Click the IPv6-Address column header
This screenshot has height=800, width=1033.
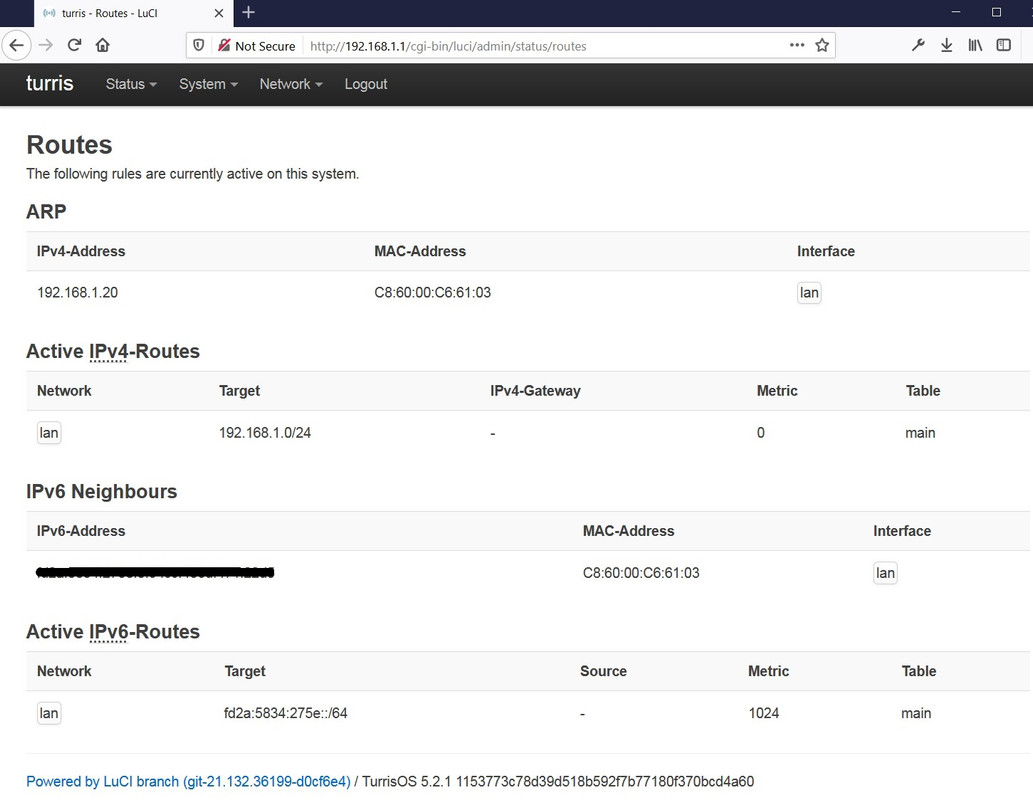pos(81,530)
